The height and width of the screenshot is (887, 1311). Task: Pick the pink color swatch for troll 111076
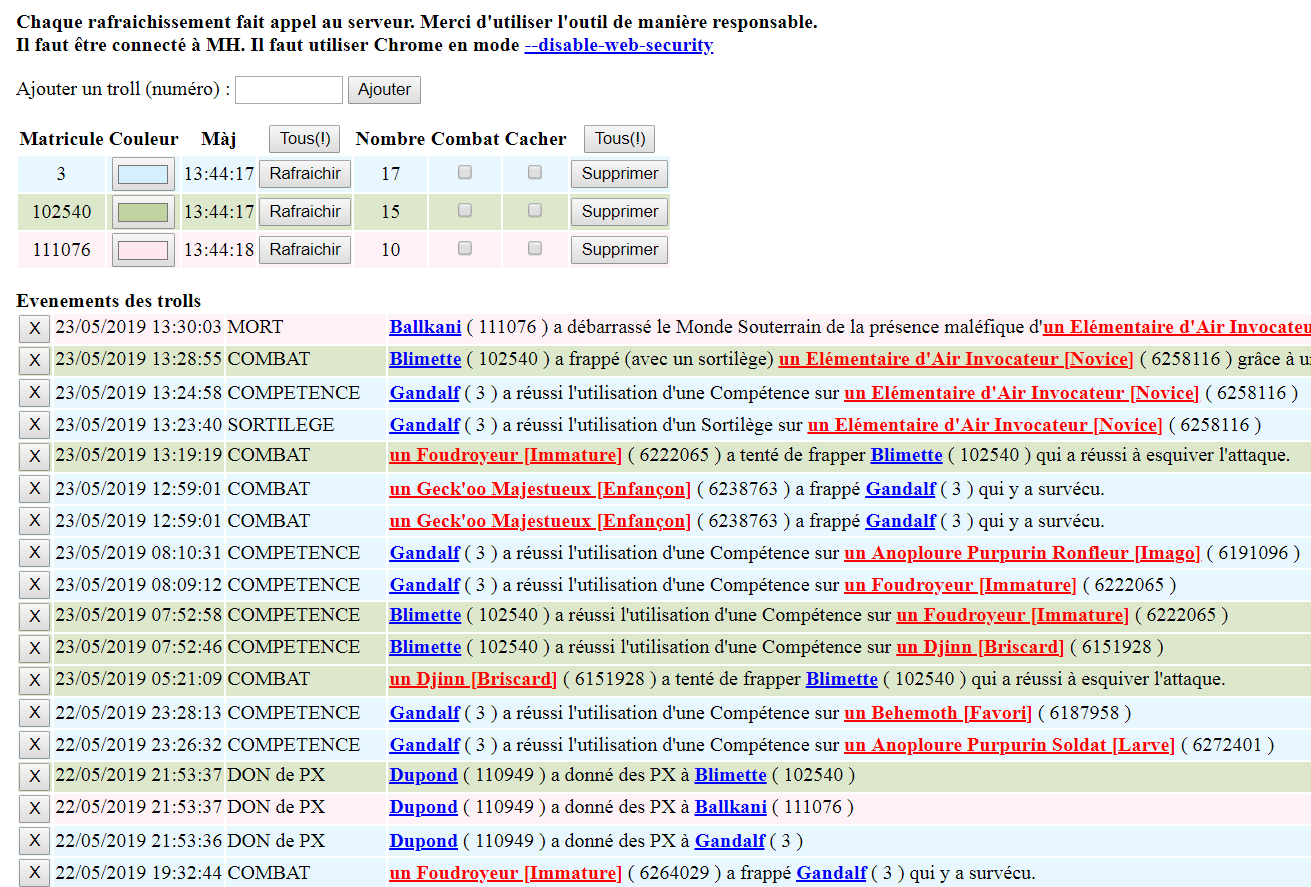tap(143, 250)
